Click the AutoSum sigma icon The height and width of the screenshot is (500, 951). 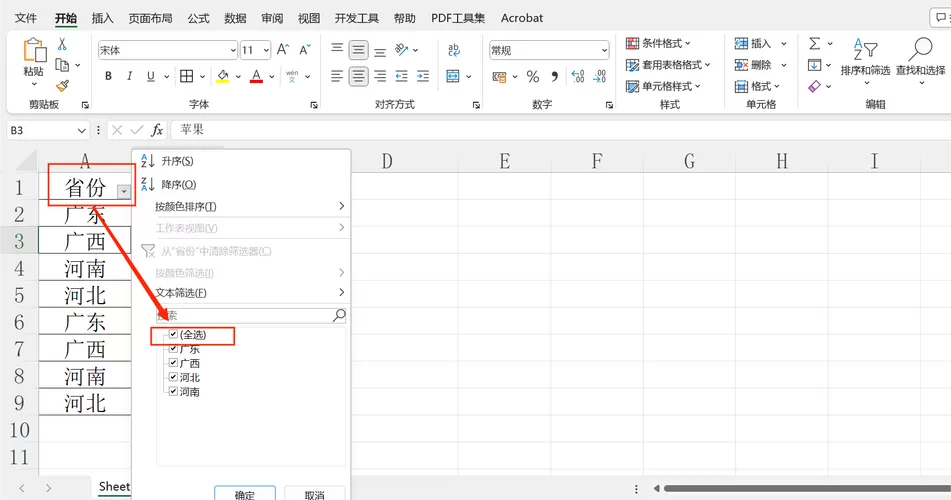pyautogui.click(x=815, y=44)
